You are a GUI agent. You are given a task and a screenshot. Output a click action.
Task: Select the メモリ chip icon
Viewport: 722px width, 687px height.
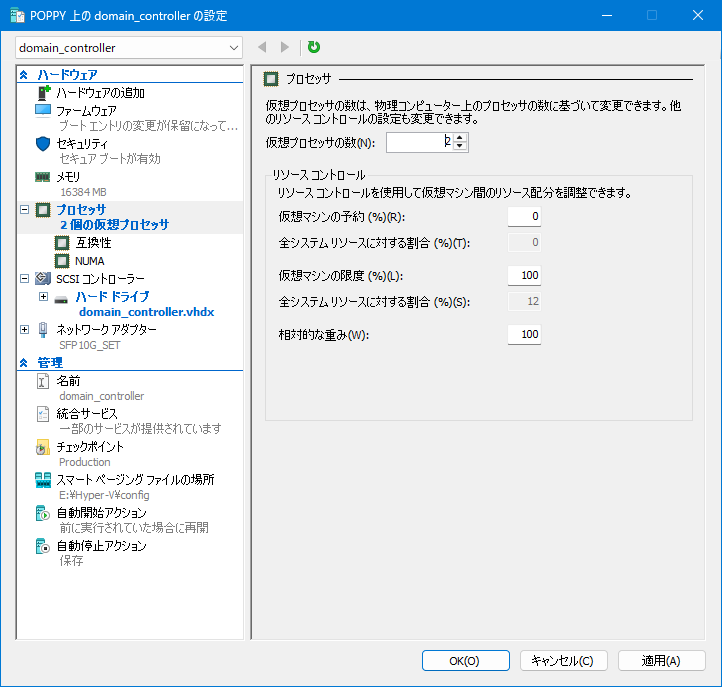pyautogui.click(x=43, y=177)
